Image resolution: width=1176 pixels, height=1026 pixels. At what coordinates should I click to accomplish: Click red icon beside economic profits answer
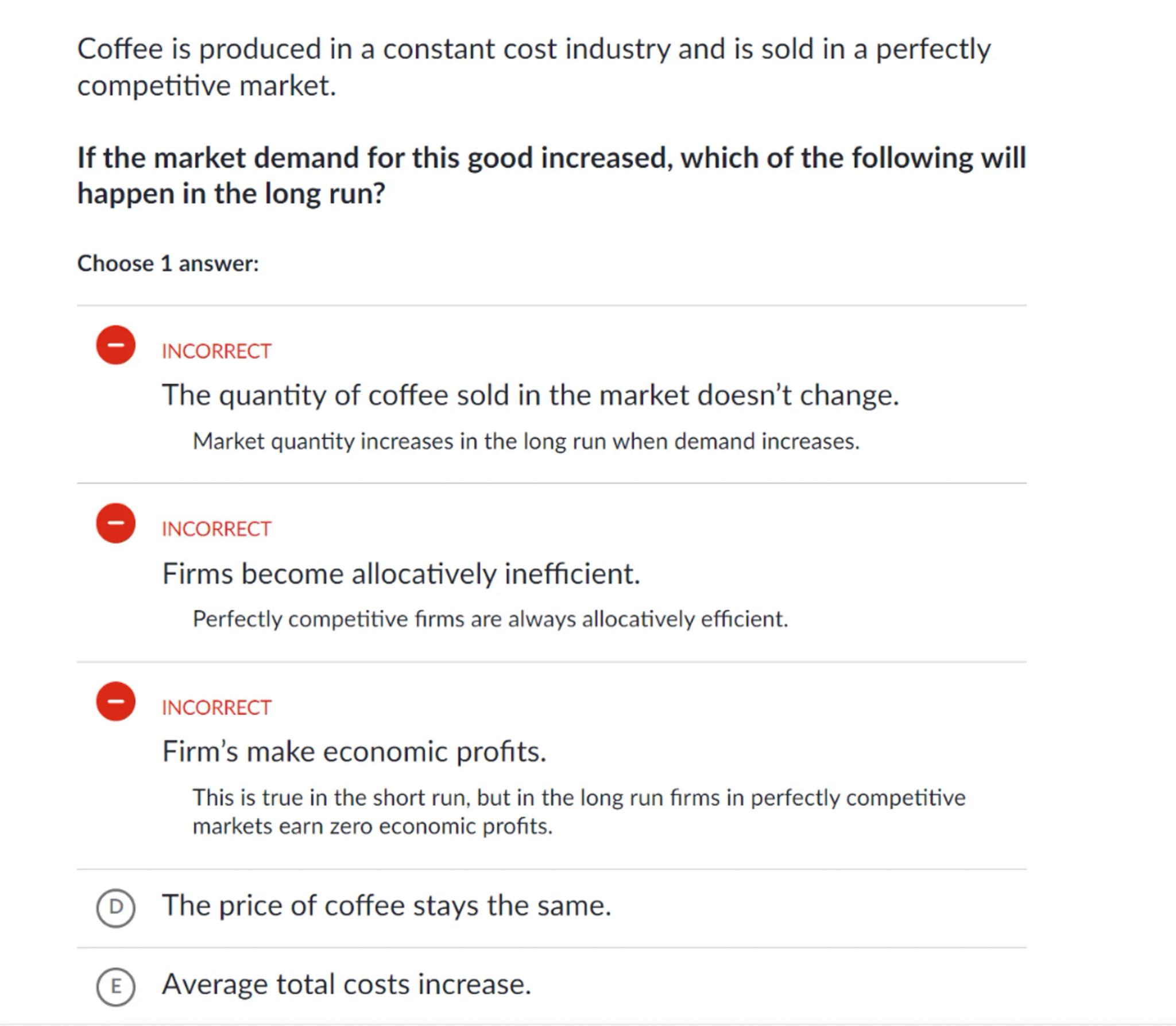click(115, 701)
